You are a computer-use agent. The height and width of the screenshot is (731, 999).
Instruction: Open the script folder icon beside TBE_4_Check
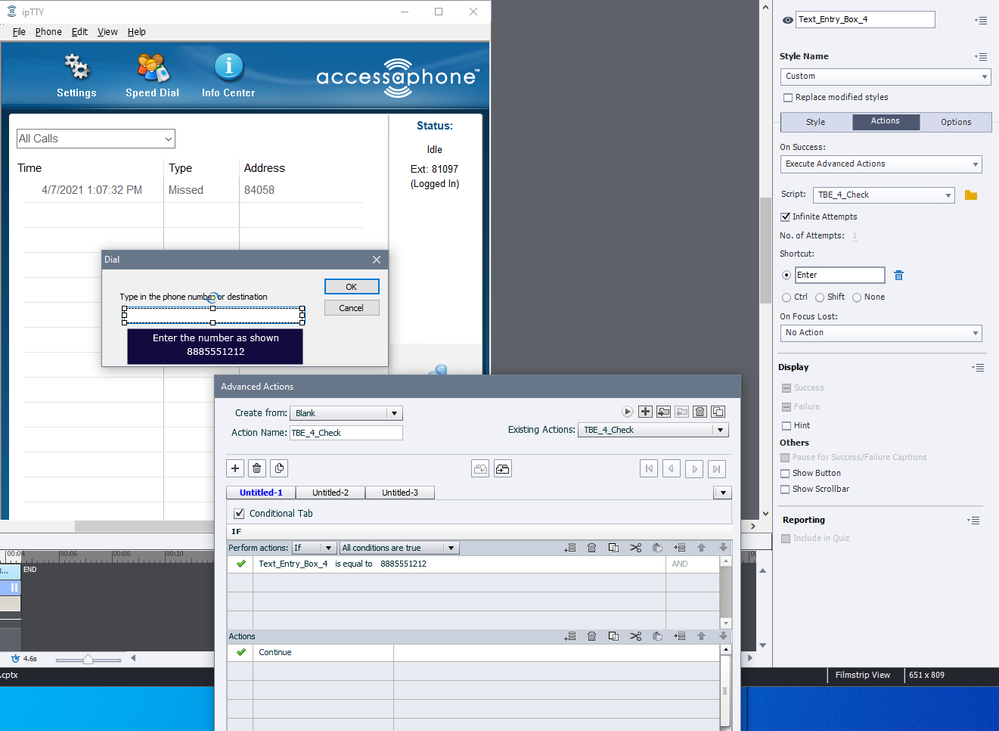tap(969, 195)
